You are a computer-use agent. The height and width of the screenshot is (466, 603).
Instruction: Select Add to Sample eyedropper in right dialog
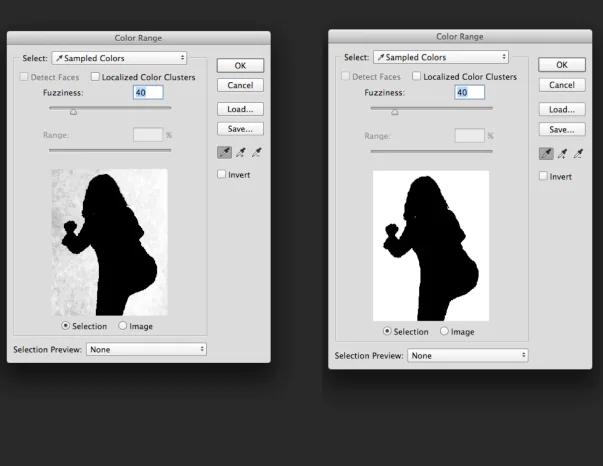pos(562,153)
